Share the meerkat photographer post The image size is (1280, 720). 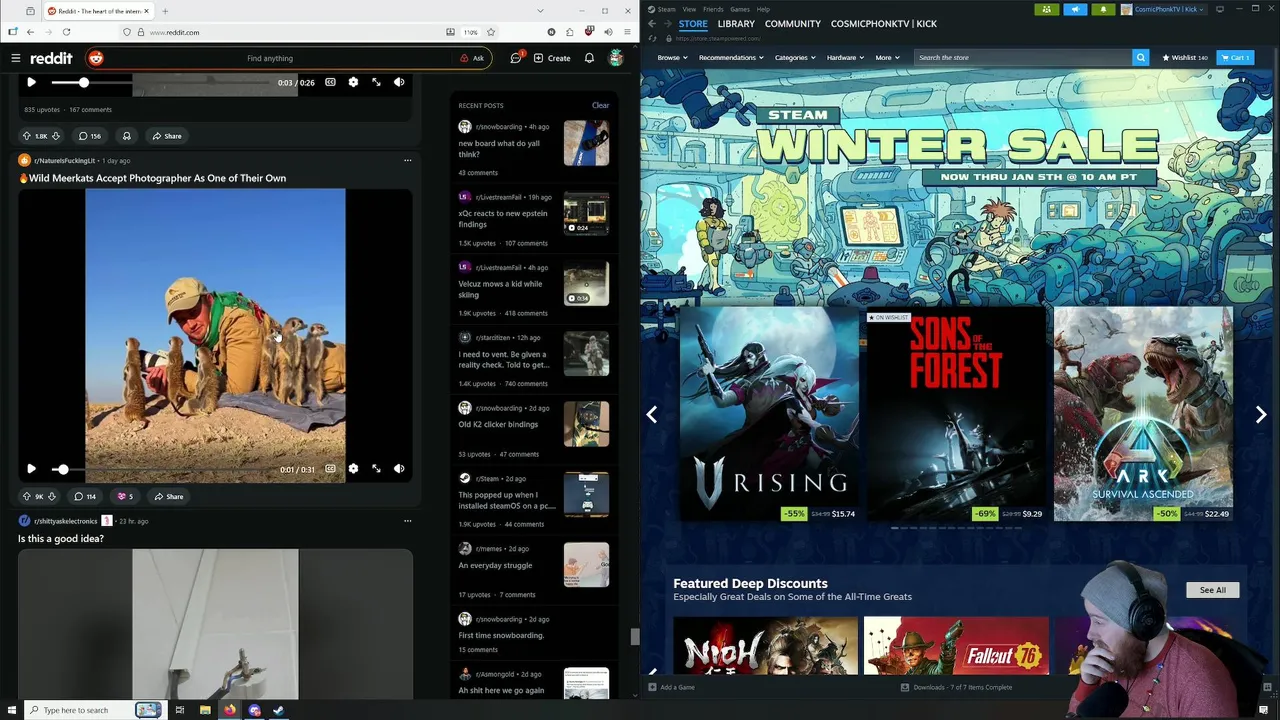pos(169,496)
